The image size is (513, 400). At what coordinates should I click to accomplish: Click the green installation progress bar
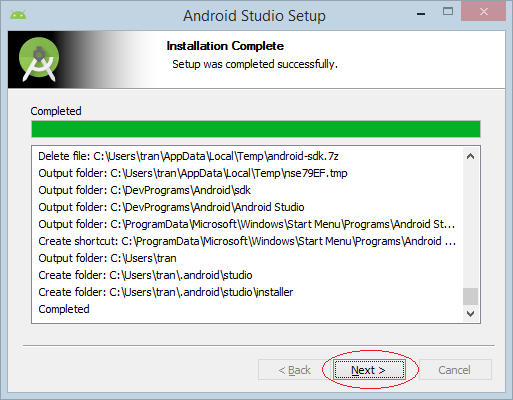tap(256, 129)
